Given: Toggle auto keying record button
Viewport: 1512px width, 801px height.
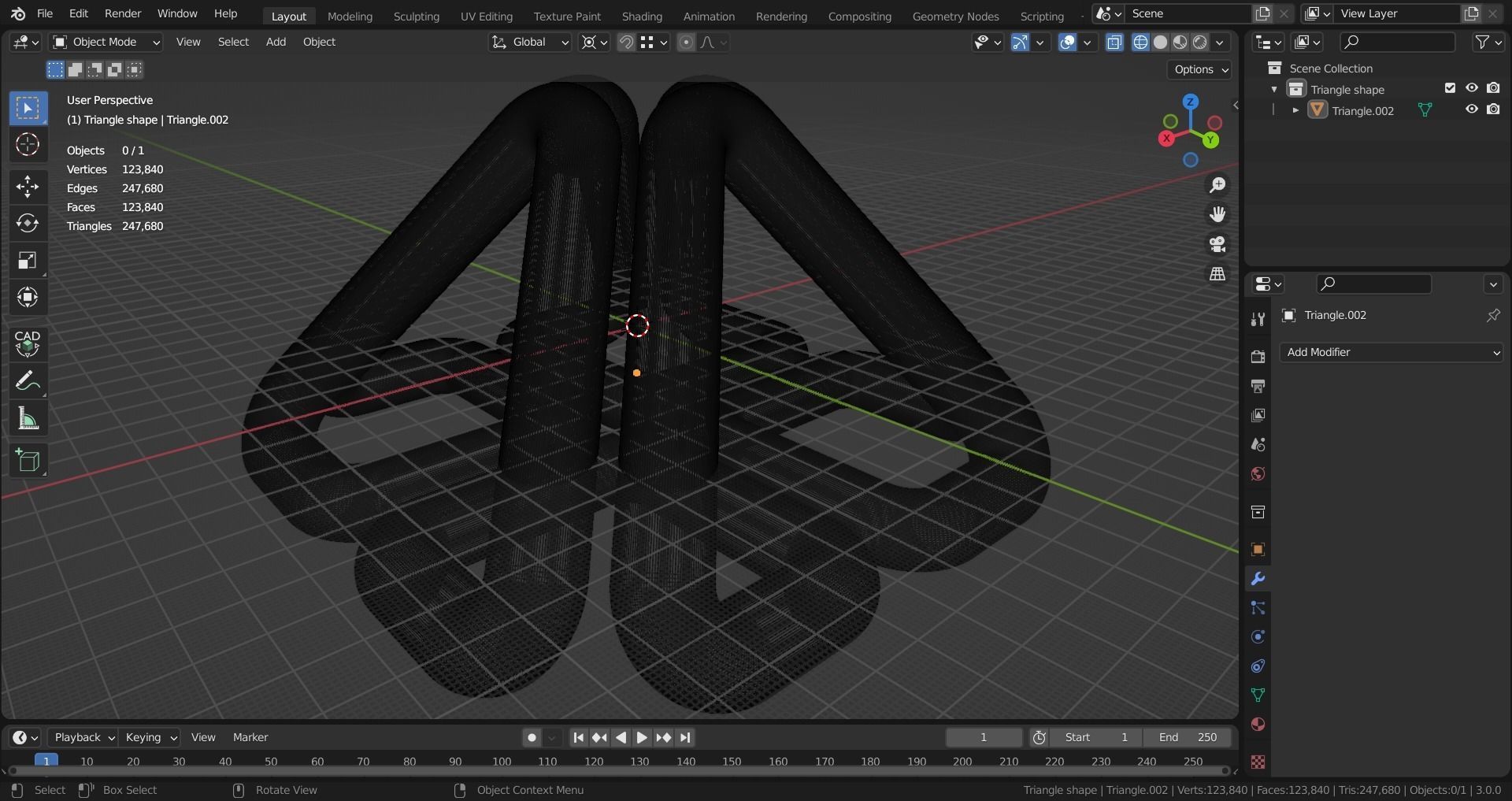Looking at the screenshot, I should tap(532, 737).
